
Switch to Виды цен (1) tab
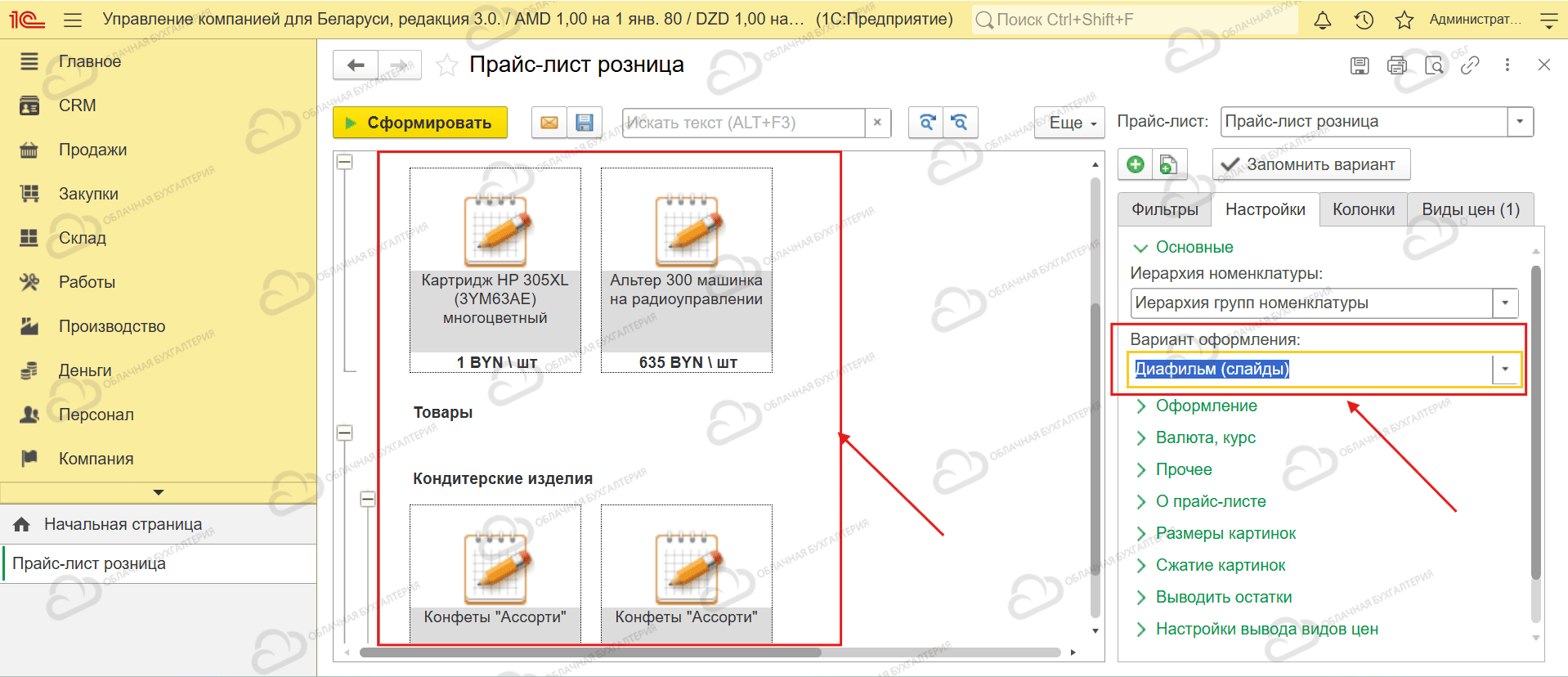(x=1470, y=209)
